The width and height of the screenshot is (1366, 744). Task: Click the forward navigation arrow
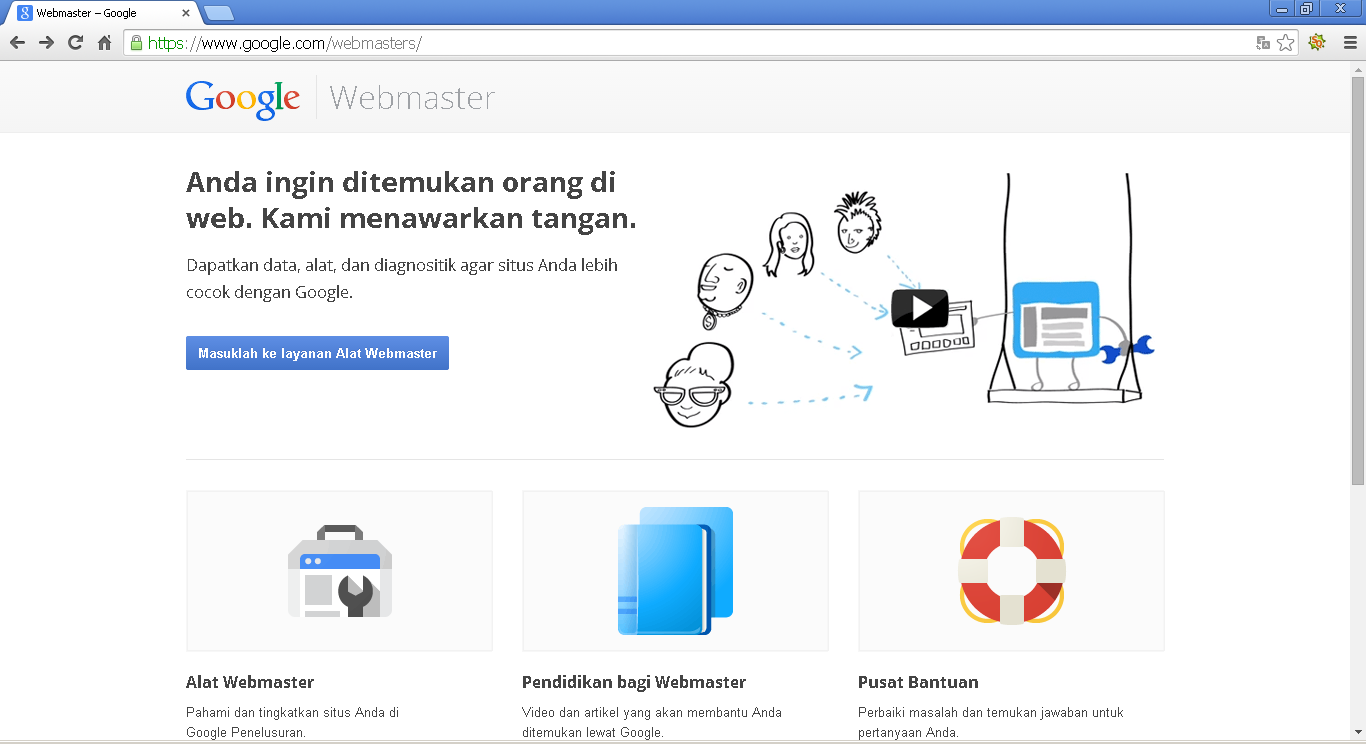pyautogui.click(x=46, y=42)
